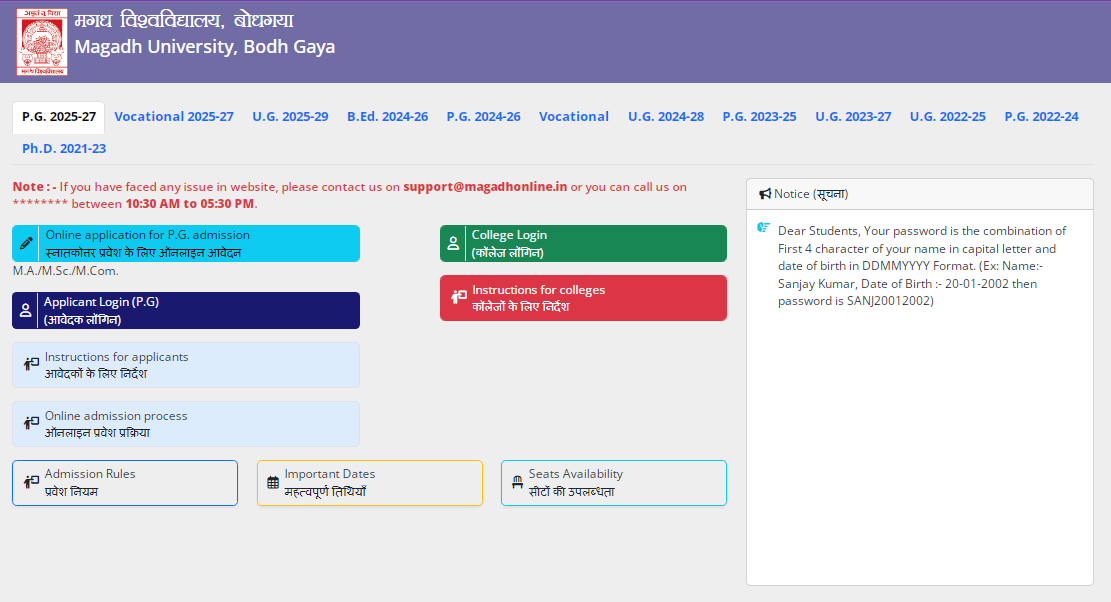Click the info icon on Admission Rules
Screen dimensions: 1111x602
[28, 482]
